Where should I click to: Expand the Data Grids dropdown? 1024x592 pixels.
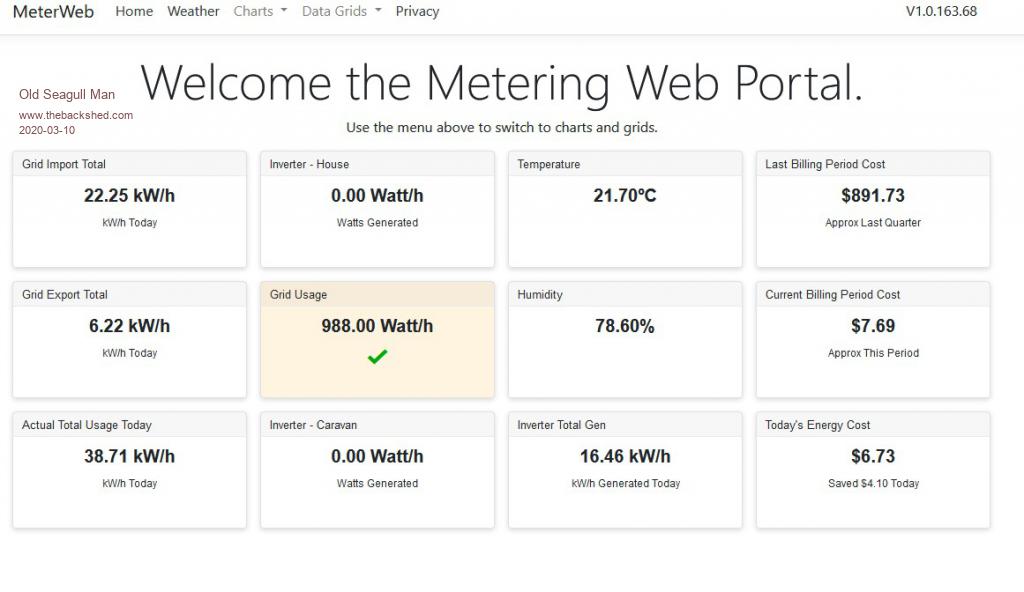[341, 12]
